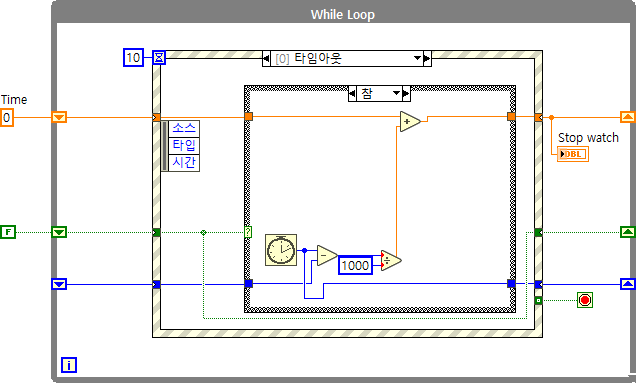The height and width of the screenshot is (383, 636).
Task: Click the False boolean constant
Action: tap(8, 232)
